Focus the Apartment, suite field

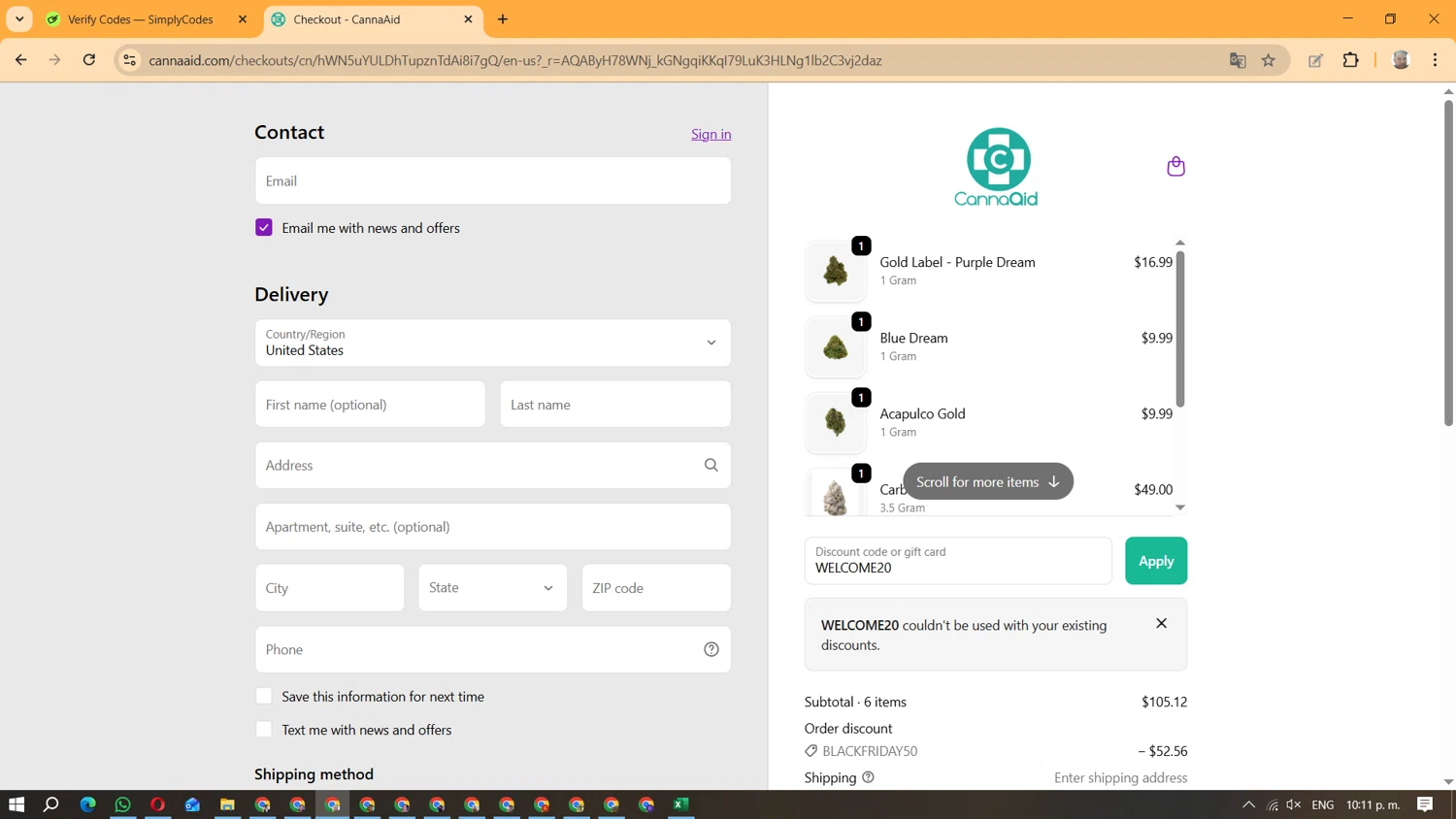click(x=493, y=527)
